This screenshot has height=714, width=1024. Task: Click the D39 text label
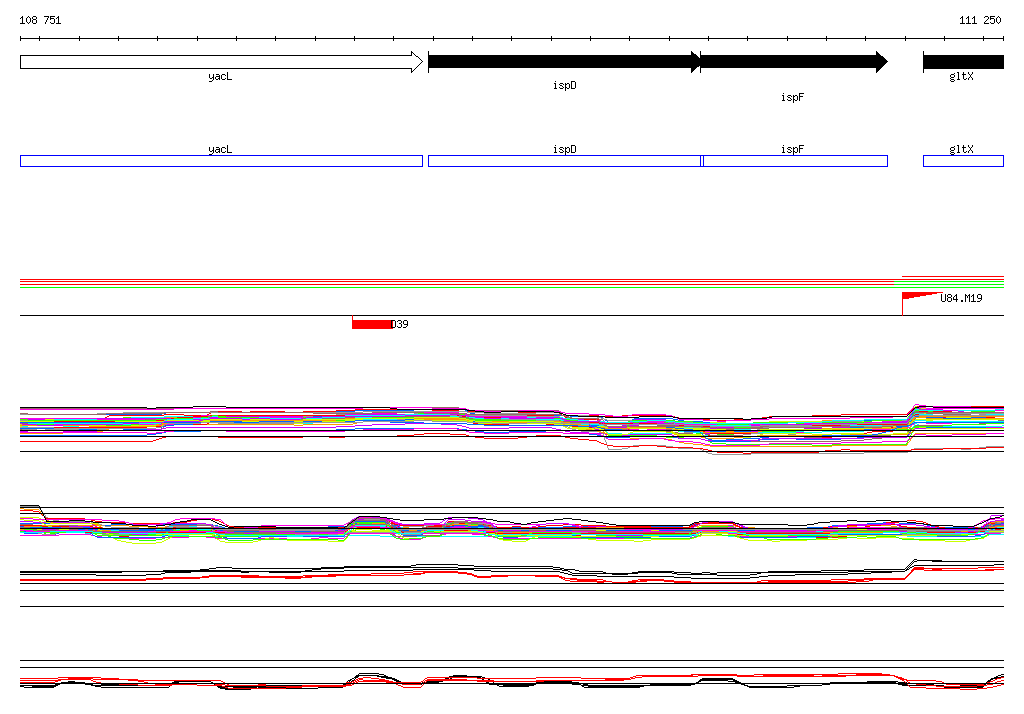[400, 324]
